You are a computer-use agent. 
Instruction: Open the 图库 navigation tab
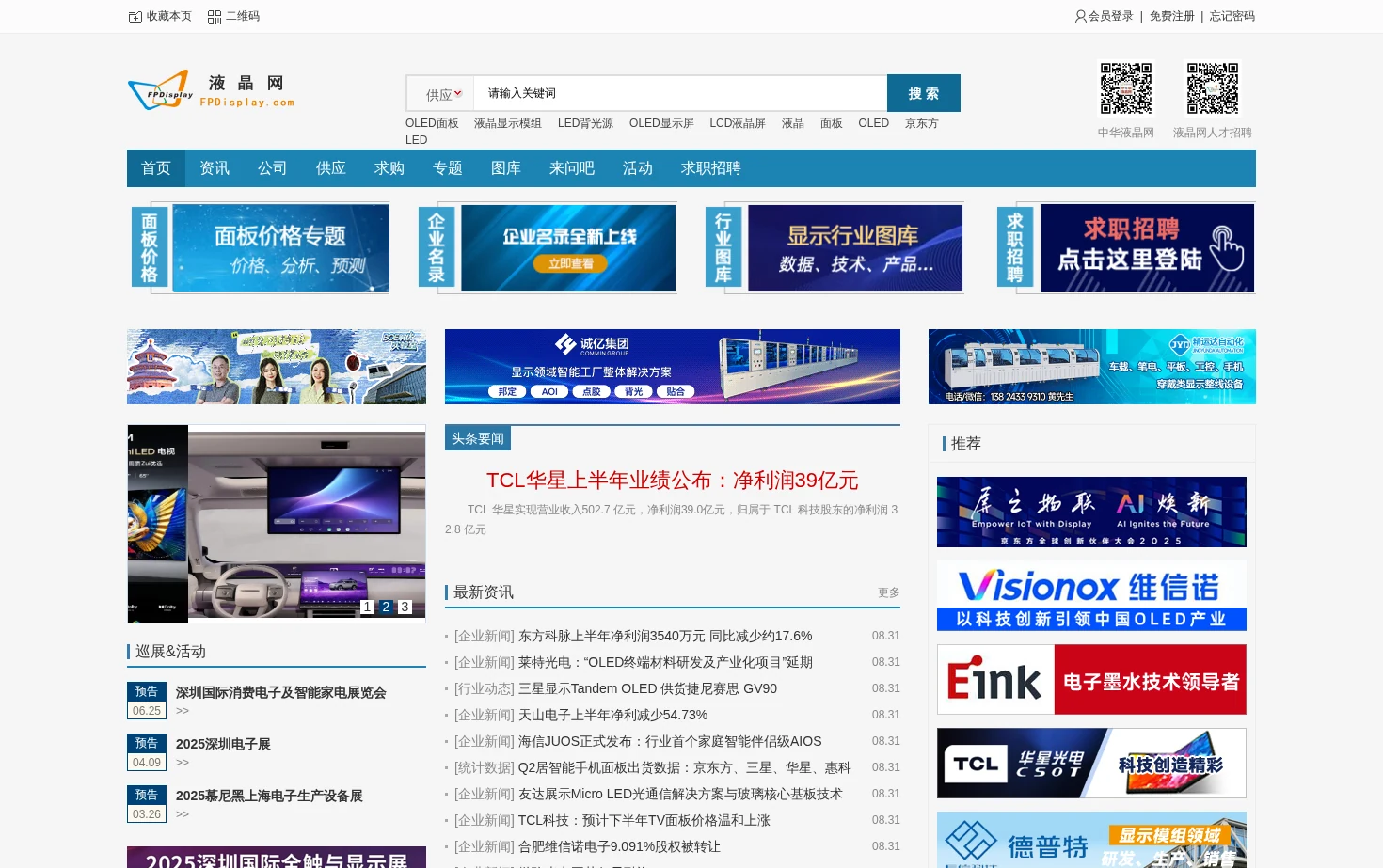click(506, 168)
